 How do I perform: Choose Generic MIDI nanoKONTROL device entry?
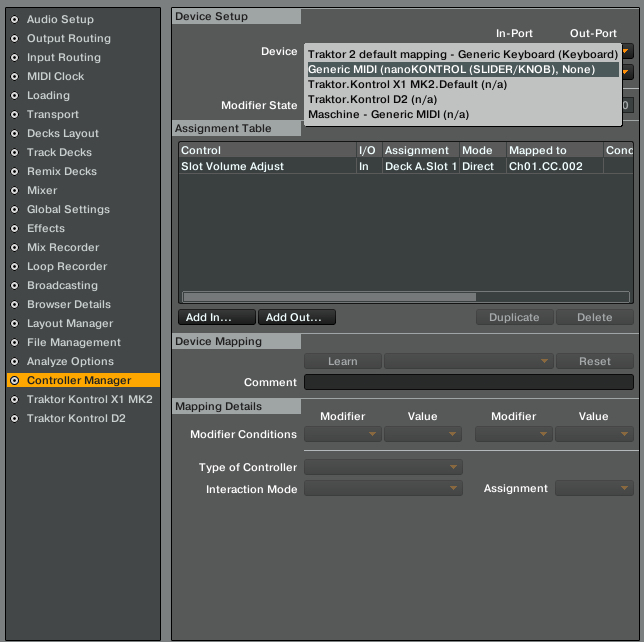(463, 69)
